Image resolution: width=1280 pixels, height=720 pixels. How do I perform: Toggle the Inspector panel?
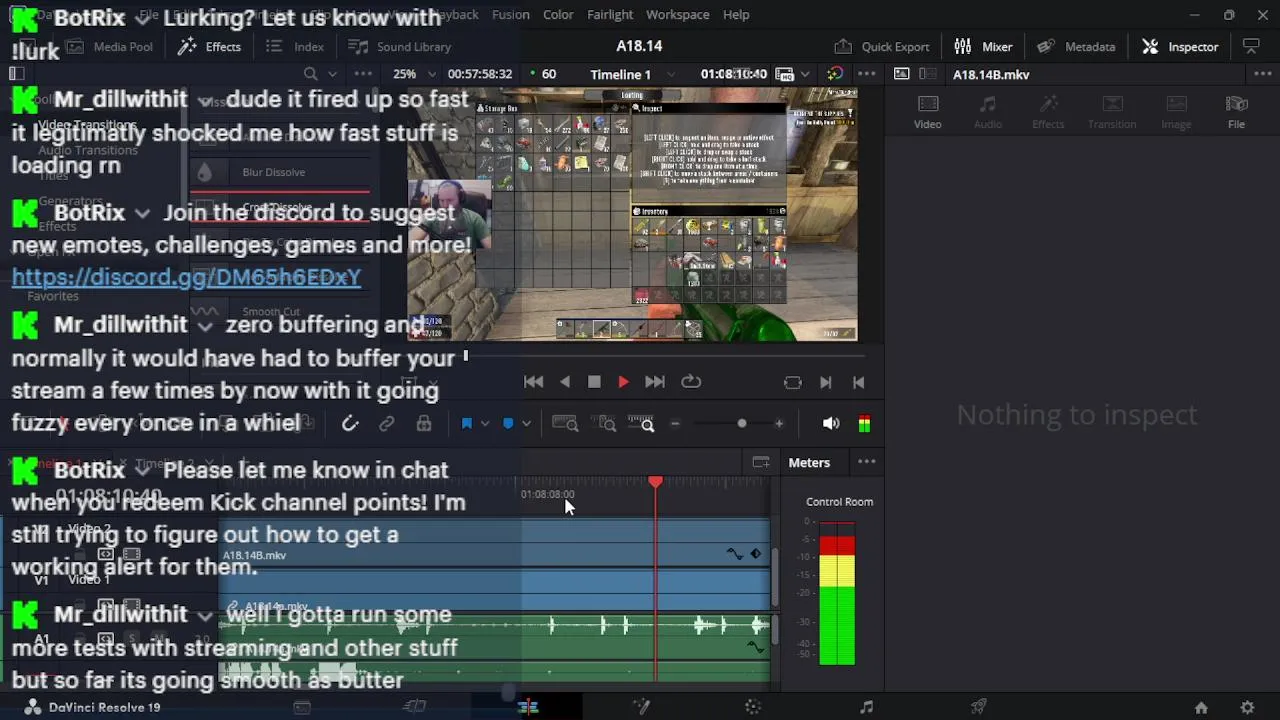(1181, 46)
